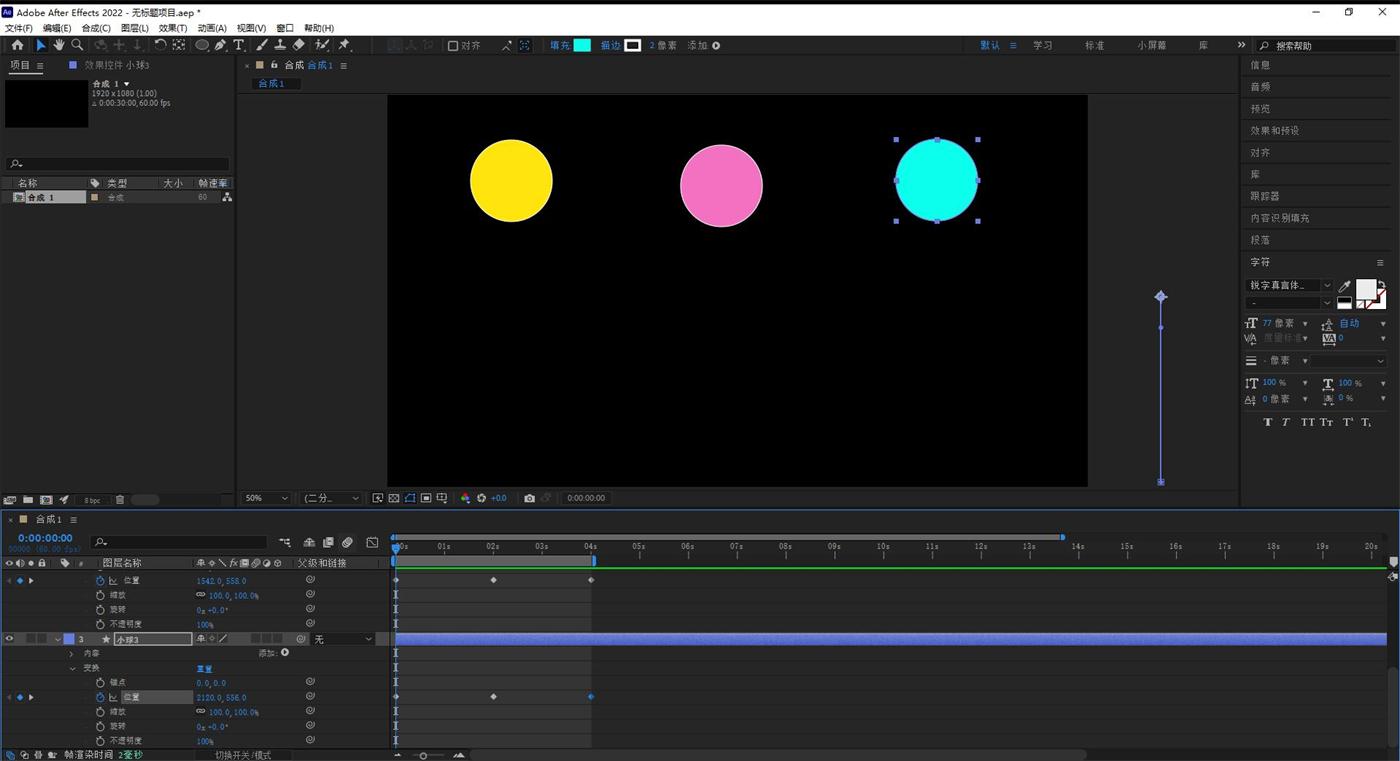Image resolution: width=1400 pixels, height=761 pixels.
Task: Open the Graph Editor icon in timeline
Action: pyautogui.click(x=372, y=542)
